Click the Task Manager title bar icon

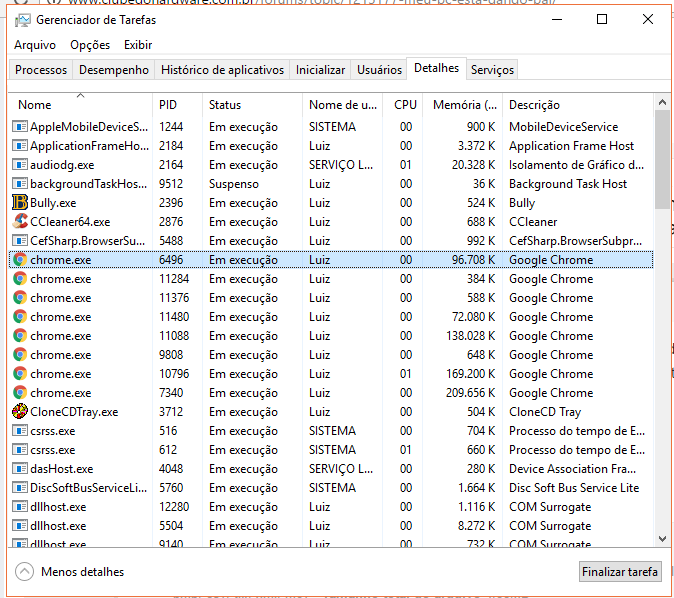point(22,20)
